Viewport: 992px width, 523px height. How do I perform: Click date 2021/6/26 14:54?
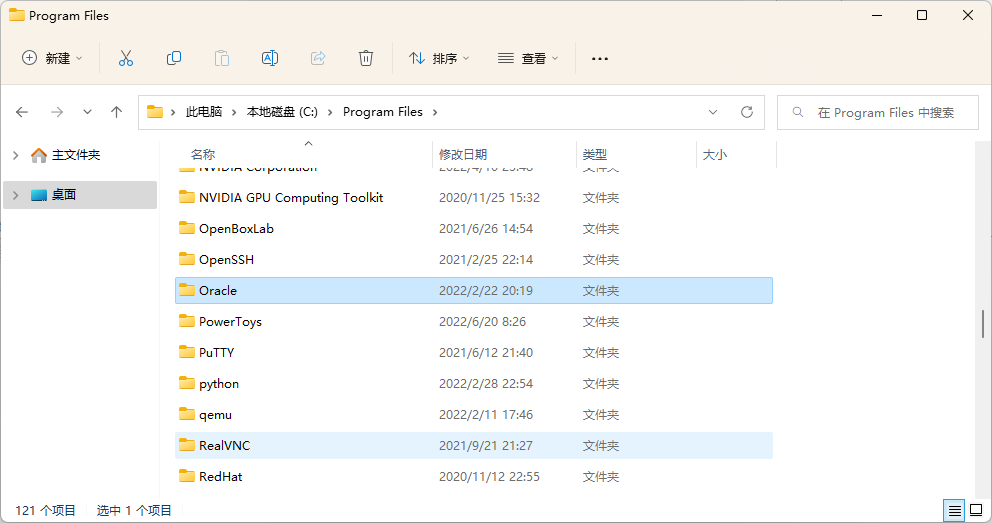pyautogui.click(x=486, y=228)
